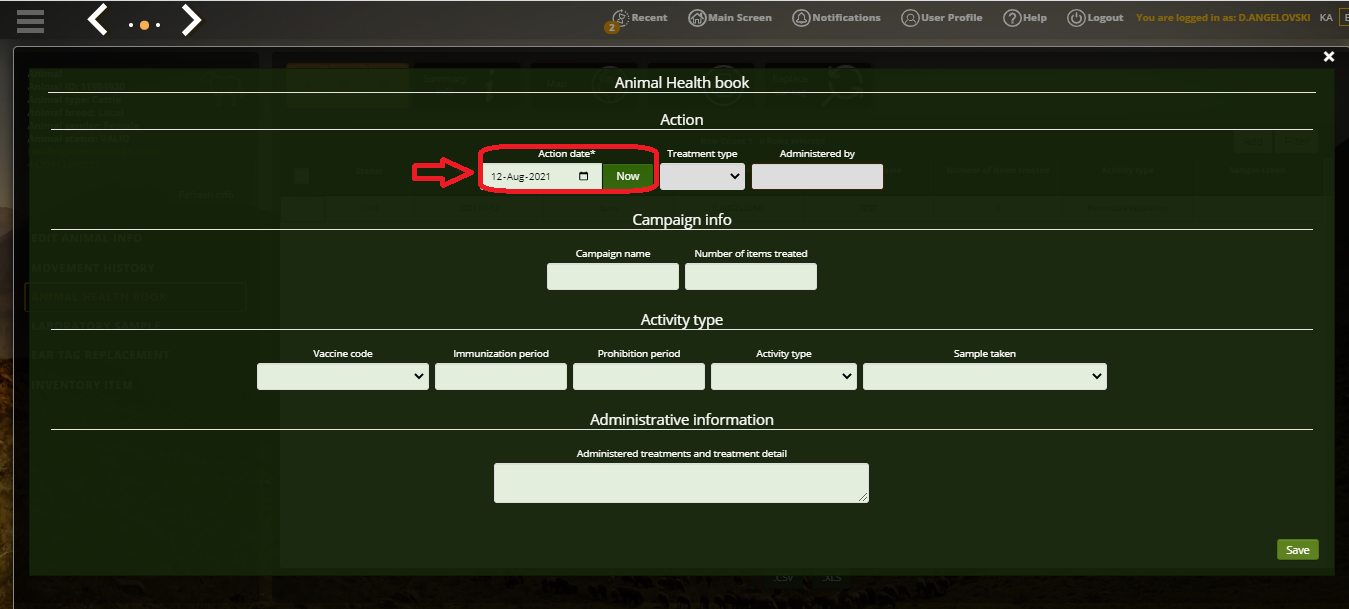Open the User Profile page
Image resolution: width=1349 pixels, height=609 pixels.
coord(941,18)
